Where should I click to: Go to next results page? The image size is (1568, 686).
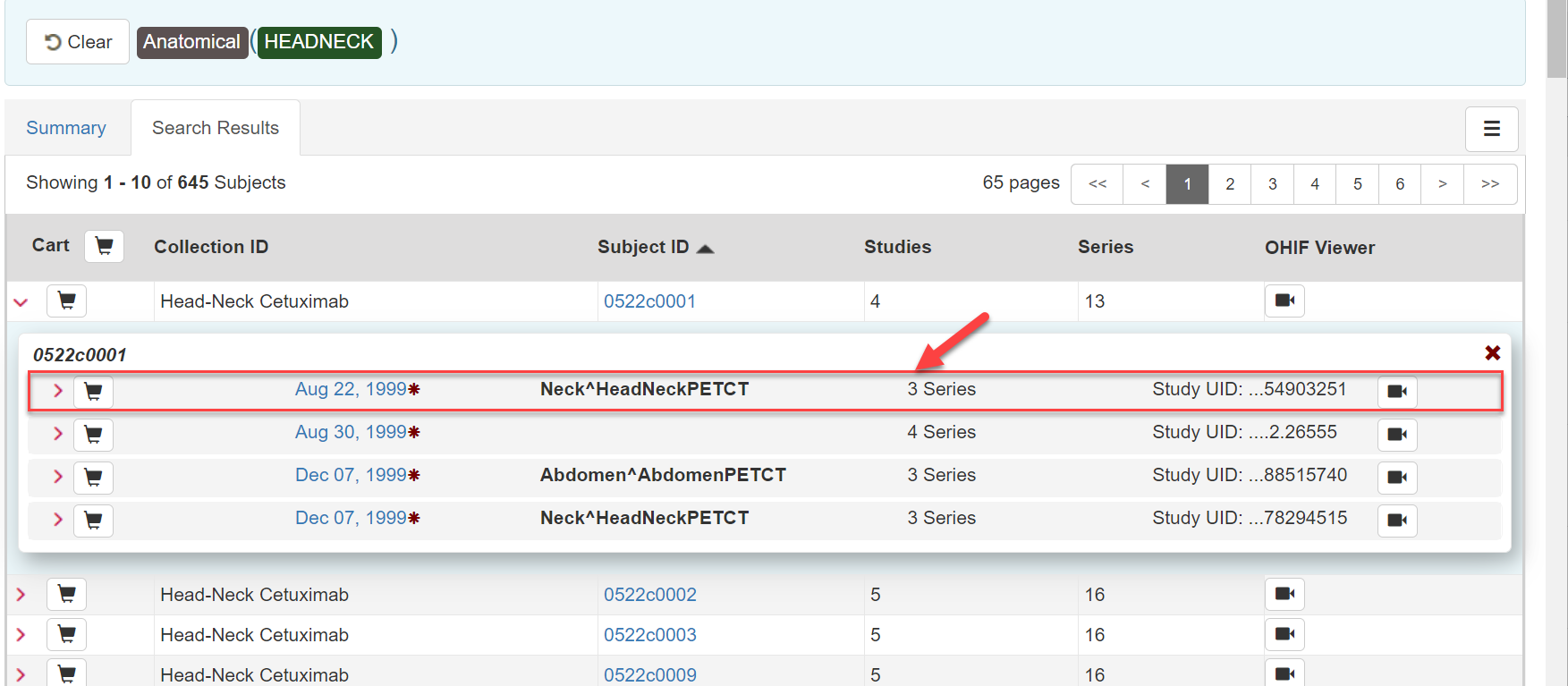point(1443,184)
